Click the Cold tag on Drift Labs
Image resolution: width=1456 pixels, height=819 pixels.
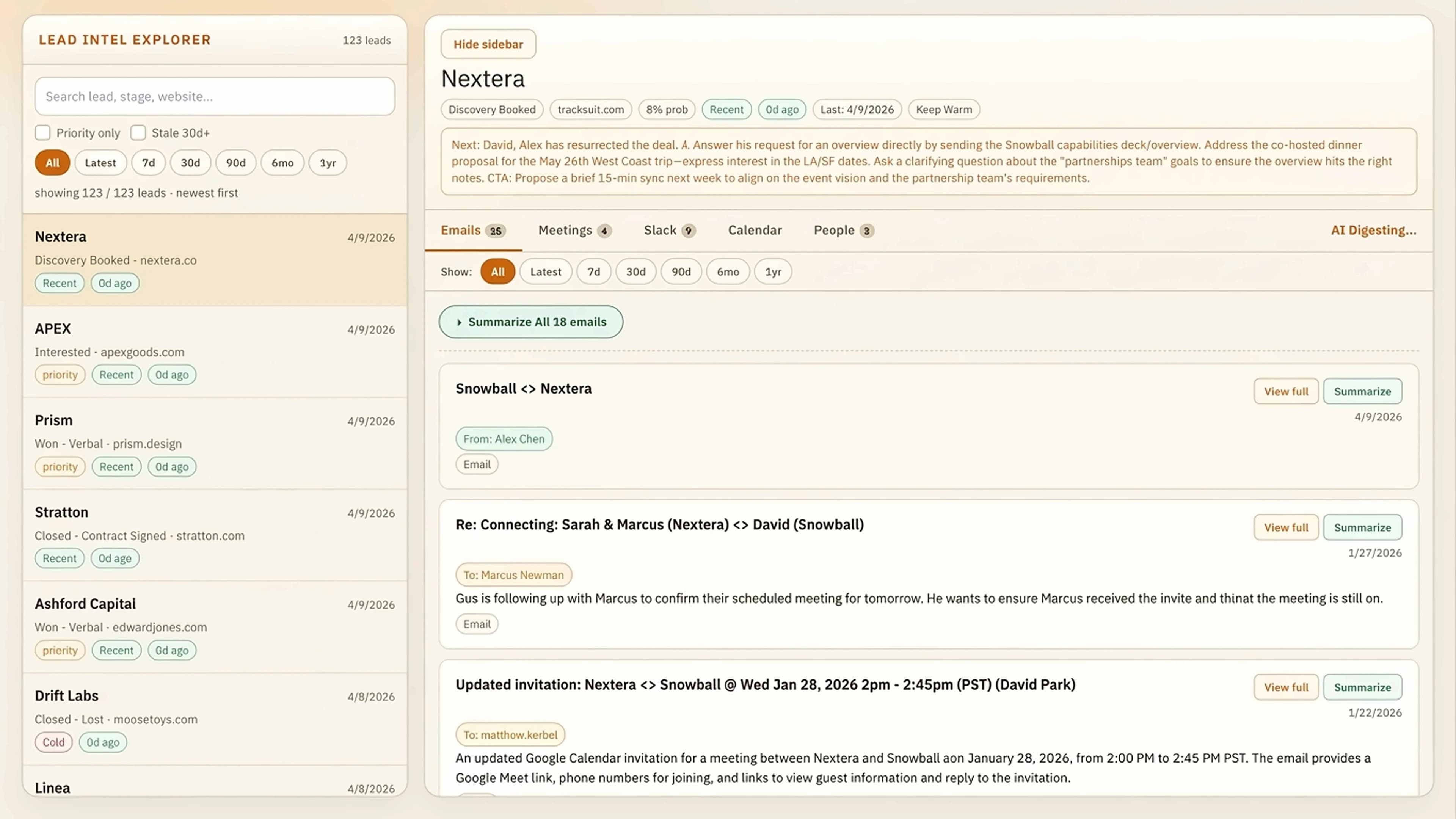click(54, 742)
